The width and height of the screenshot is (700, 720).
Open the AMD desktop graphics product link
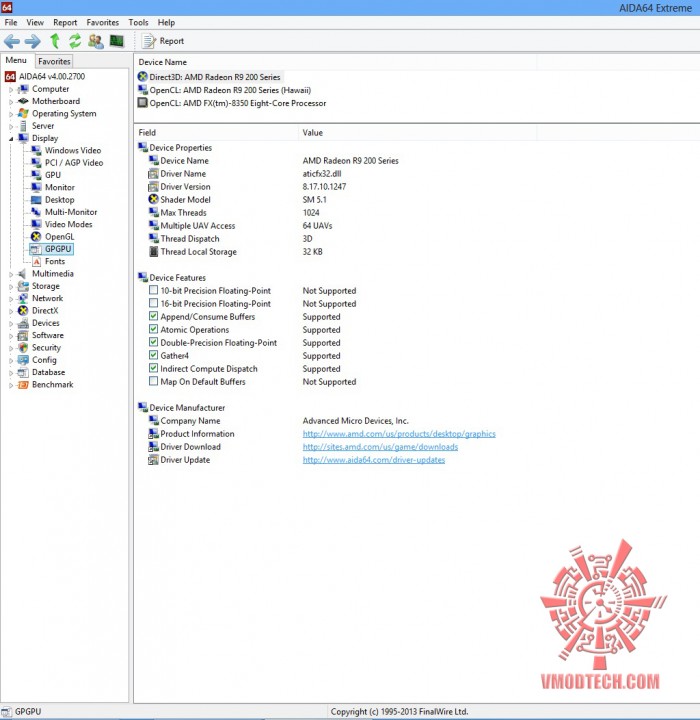[399, 434]
